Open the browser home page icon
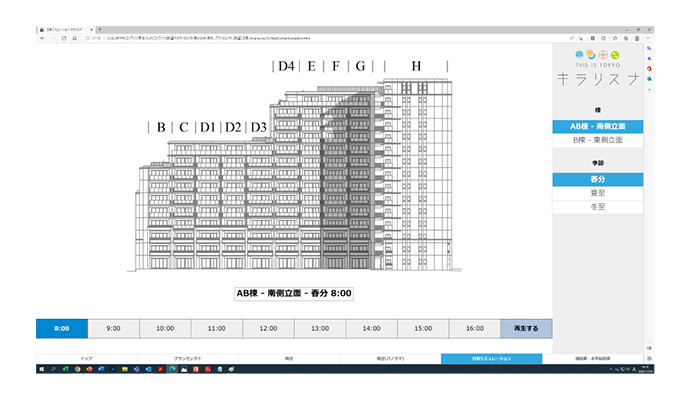Viewport: 680px width, 400px height. point(77,38)
